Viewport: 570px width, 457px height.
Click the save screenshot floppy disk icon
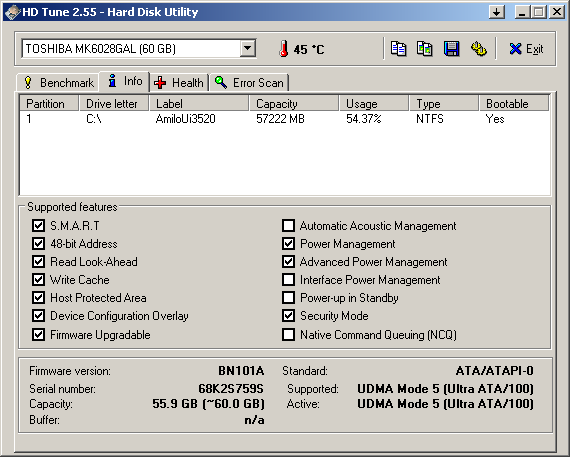point(451,49)
